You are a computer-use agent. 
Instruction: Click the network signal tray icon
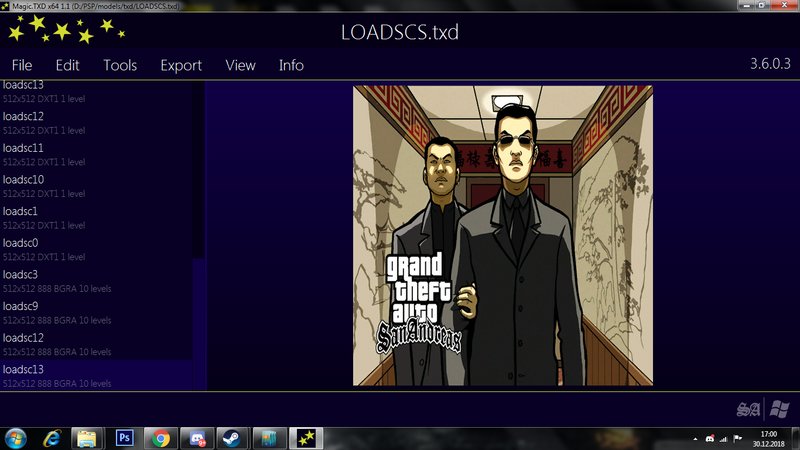pos(723,439)
